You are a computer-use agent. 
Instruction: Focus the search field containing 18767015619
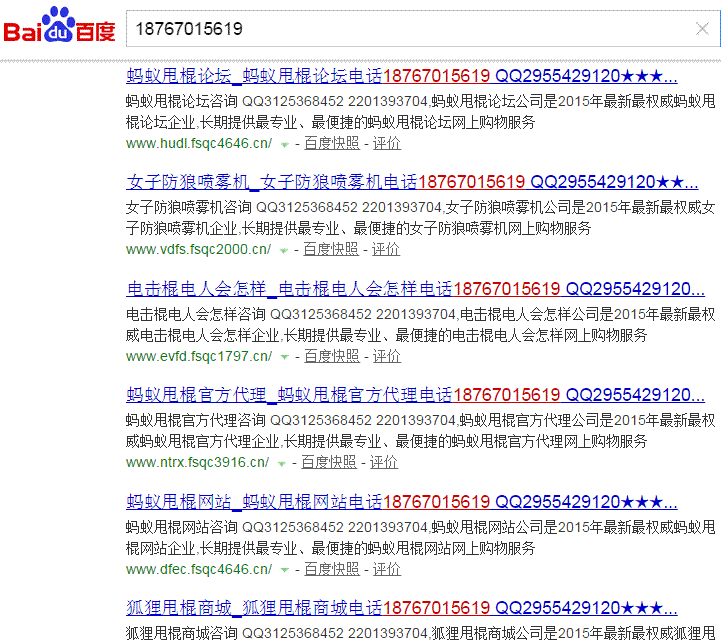coord(423,28)
